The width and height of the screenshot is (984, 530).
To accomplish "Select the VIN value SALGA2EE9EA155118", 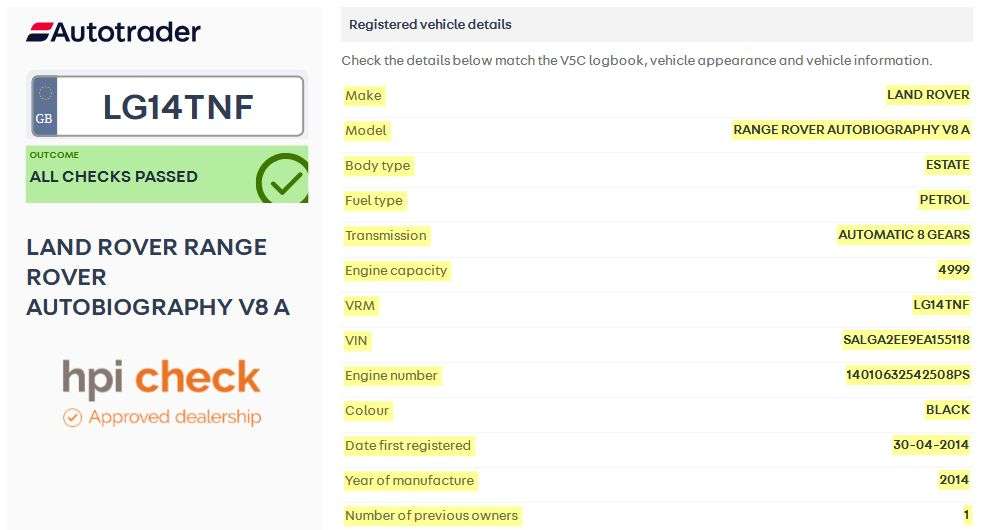I will (x=906, y=340).
